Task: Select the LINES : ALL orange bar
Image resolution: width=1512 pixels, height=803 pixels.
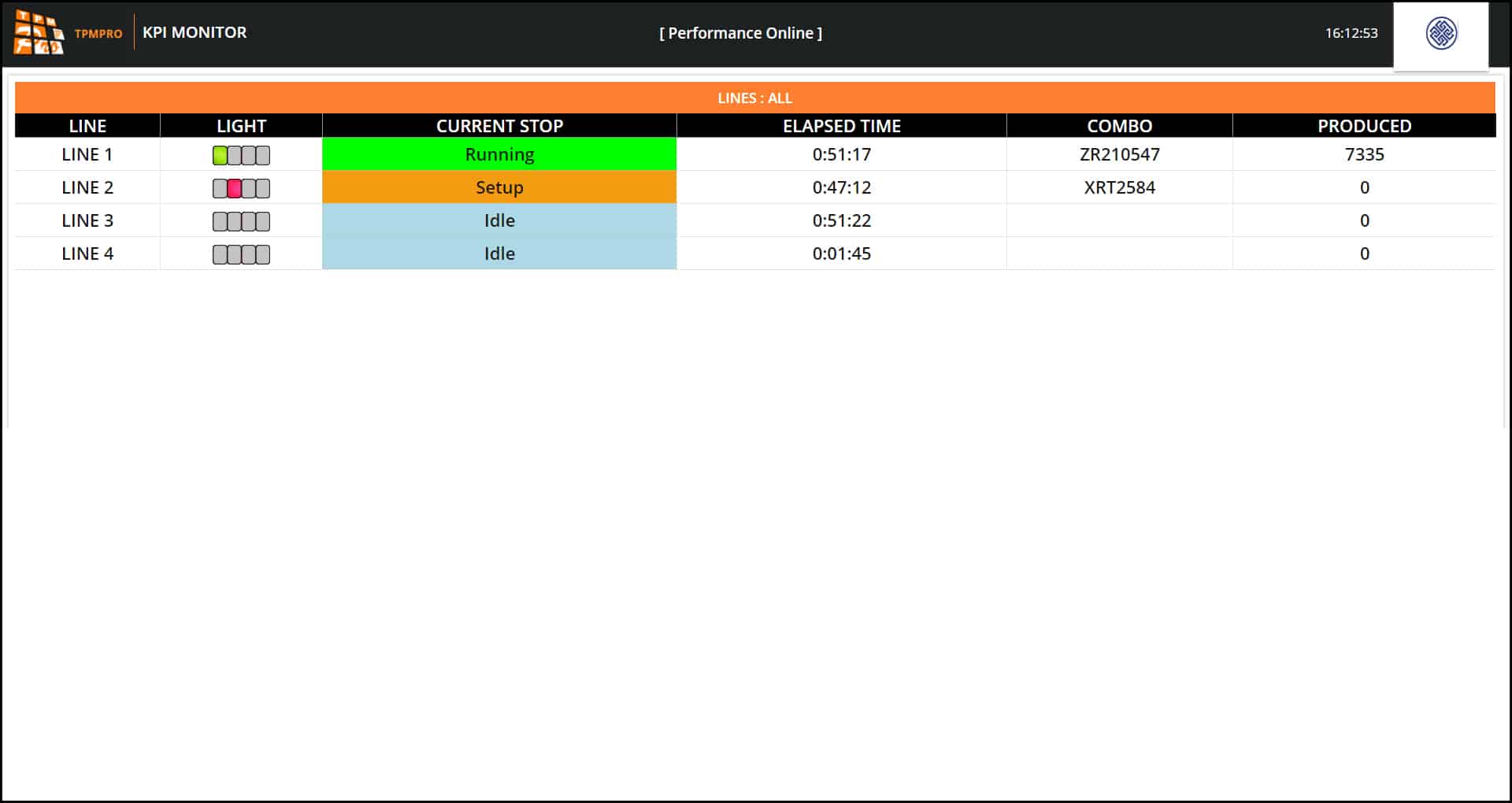Action: point(754,98)
